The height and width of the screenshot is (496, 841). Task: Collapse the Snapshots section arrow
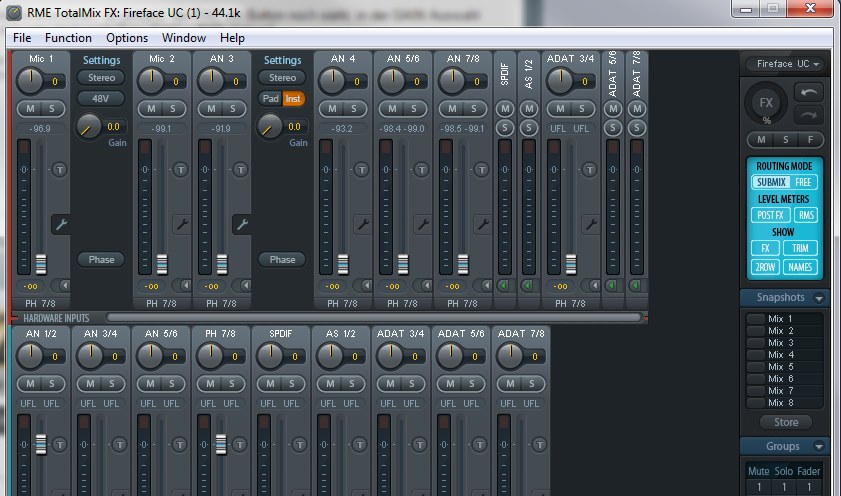(x=818, y=298)
